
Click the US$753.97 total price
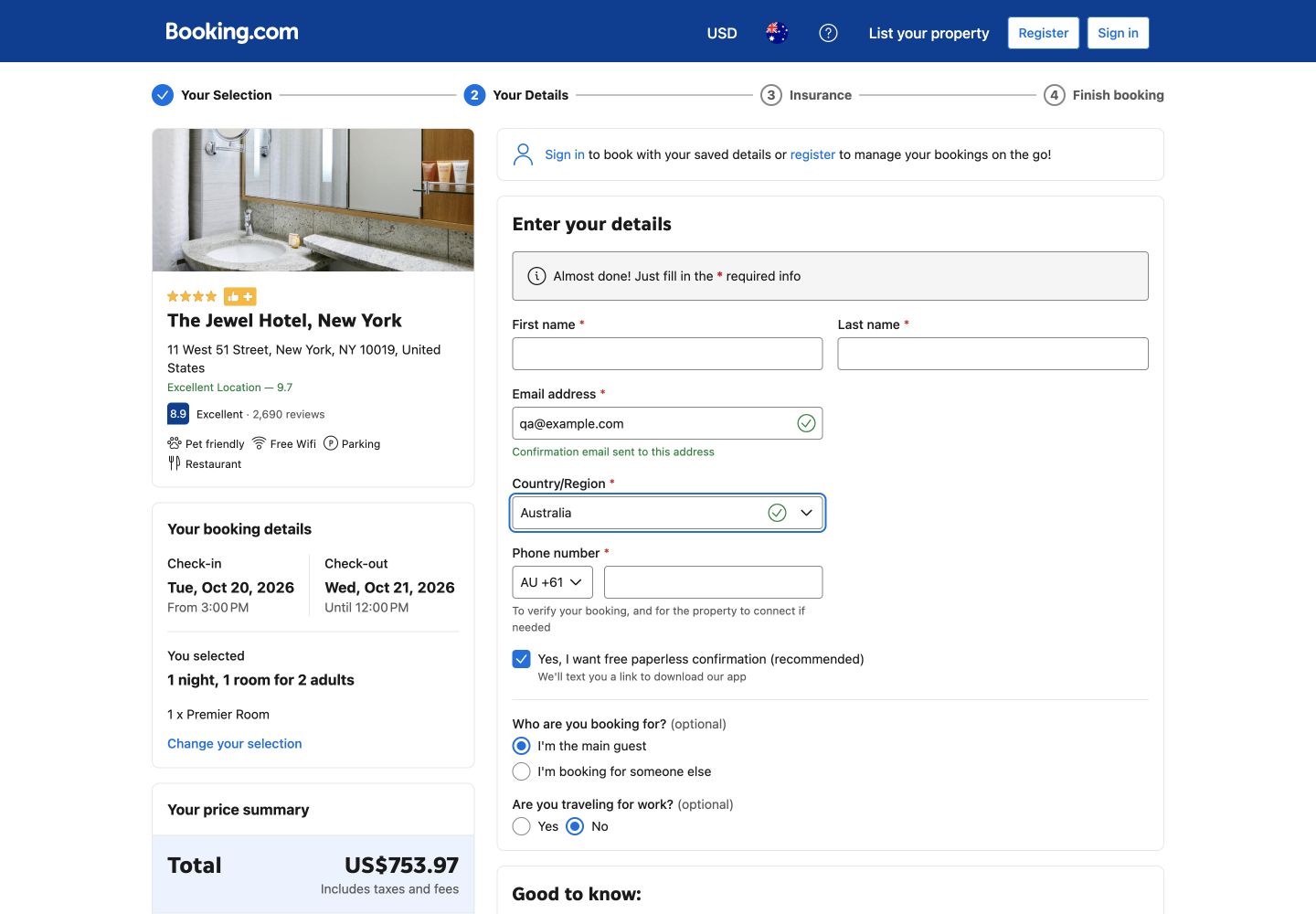[x=401, y=866]
